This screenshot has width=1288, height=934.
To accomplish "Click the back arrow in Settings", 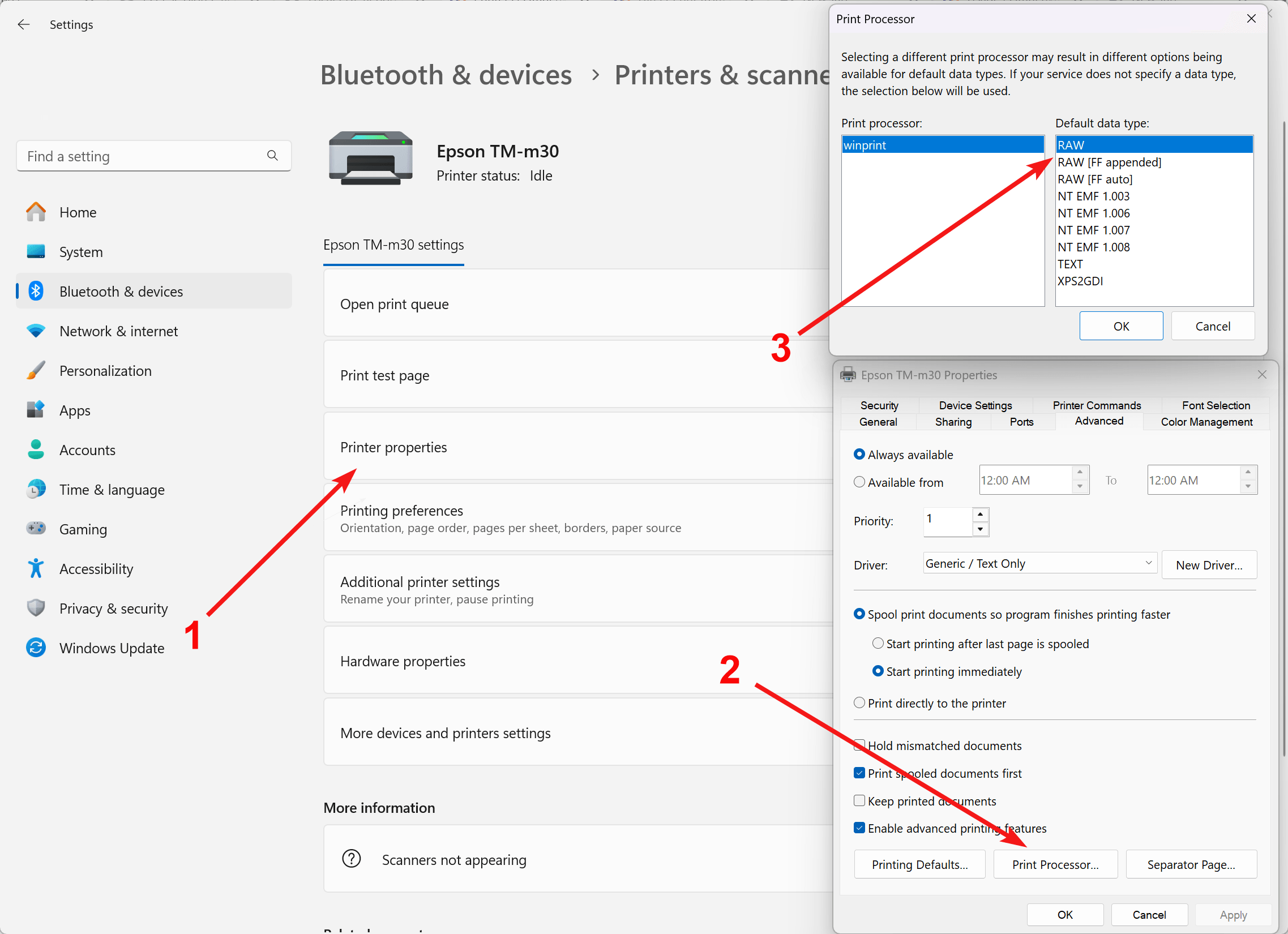I will (x=23, y=24).
